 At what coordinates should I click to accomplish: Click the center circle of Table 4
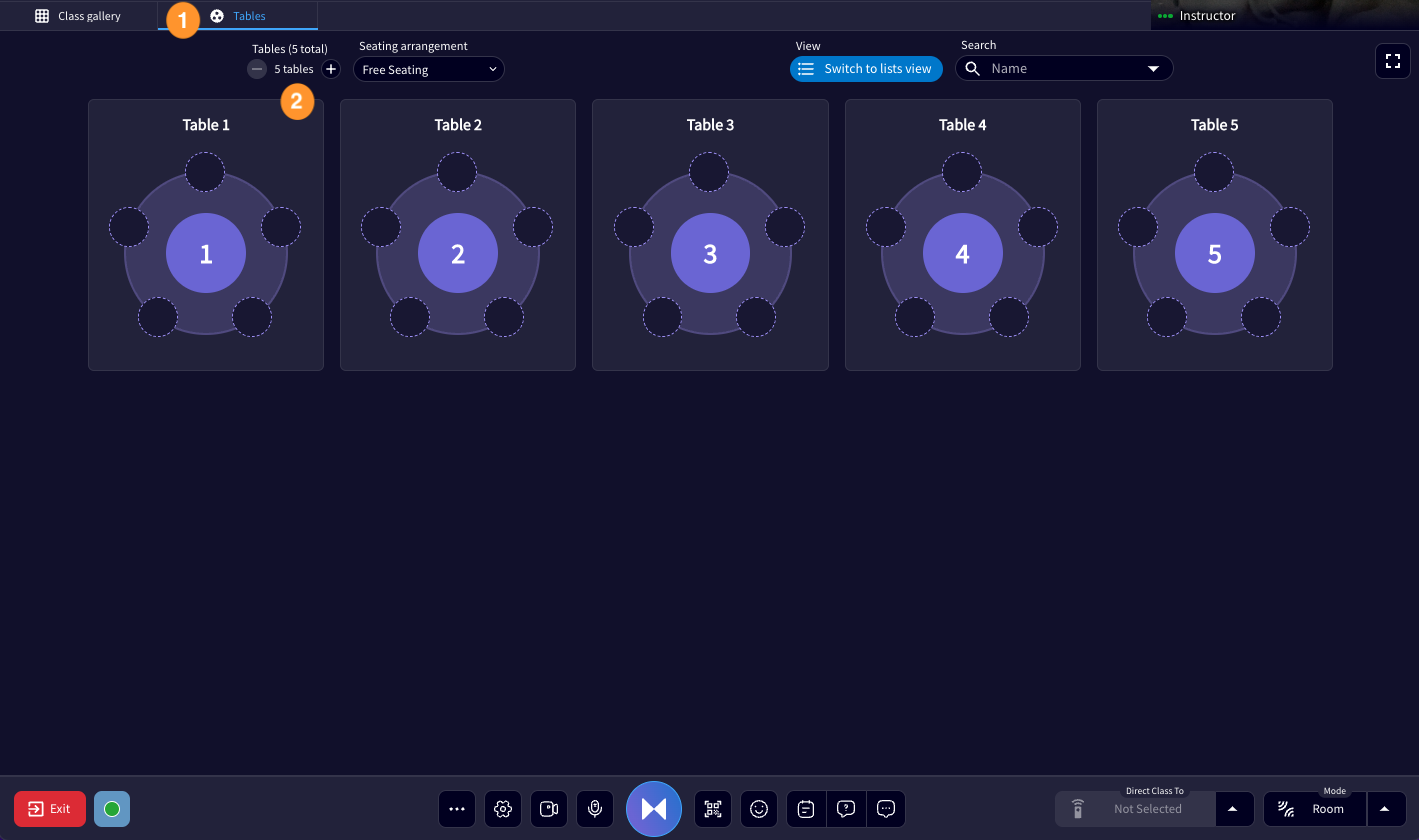[962, 254]
